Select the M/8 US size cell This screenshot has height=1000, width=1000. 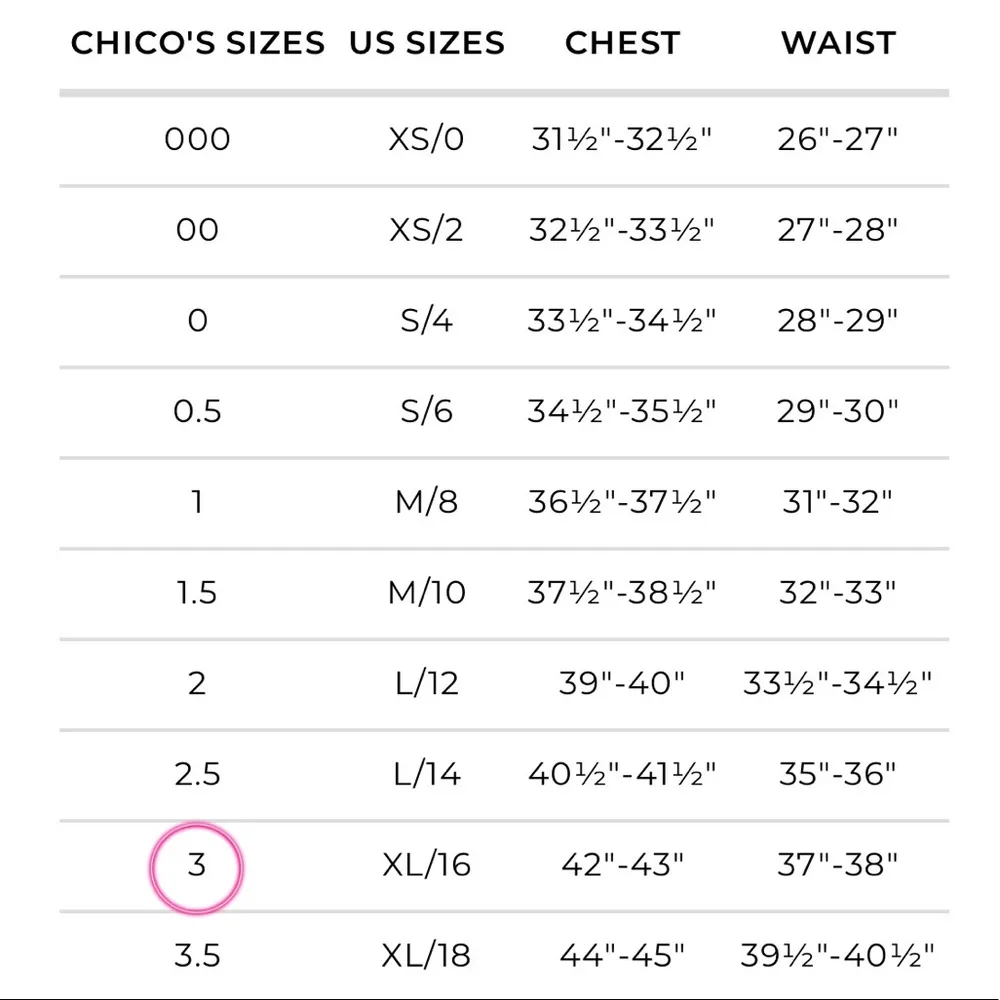tap(427, 502)
